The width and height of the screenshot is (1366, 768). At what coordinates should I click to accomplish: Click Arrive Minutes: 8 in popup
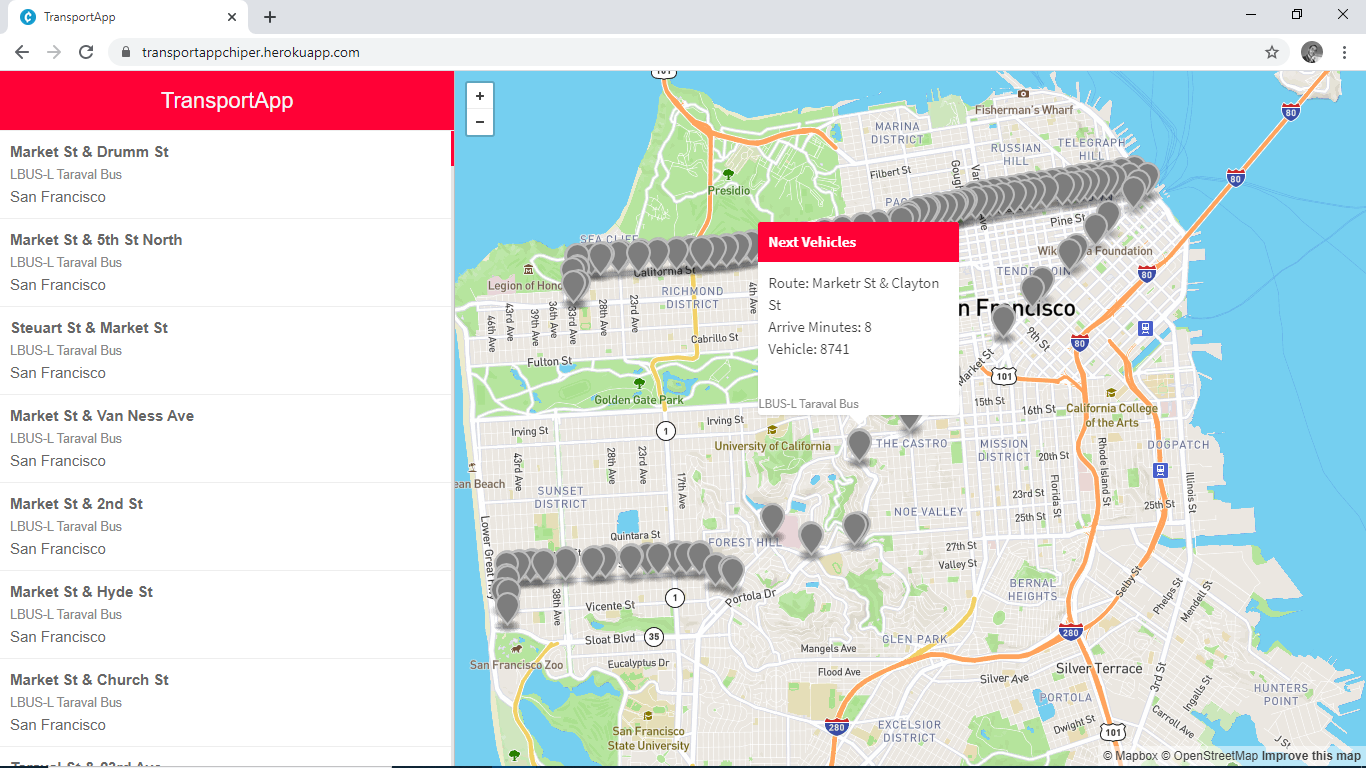(x=820, y=327)
